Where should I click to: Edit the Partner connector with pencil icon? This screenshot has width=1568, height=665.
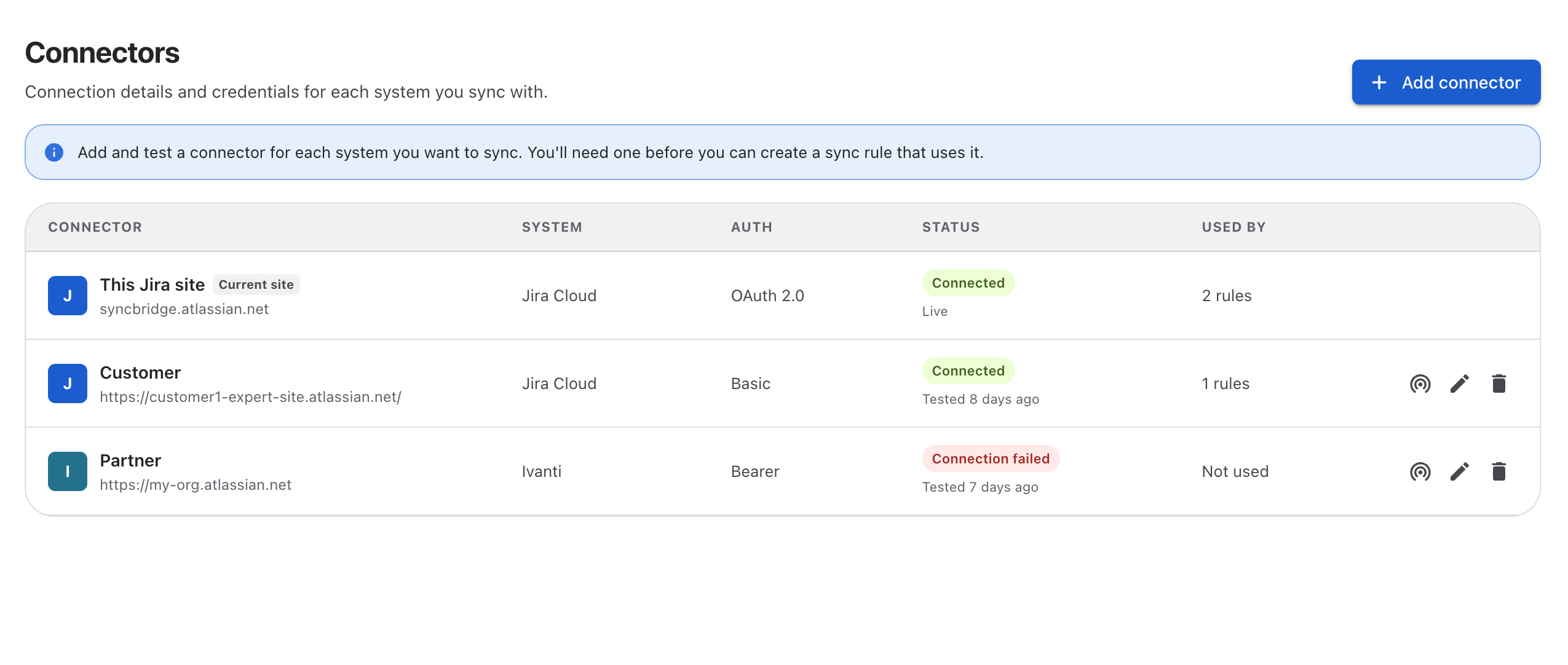pyautogui.click(x=1459, y=471)
